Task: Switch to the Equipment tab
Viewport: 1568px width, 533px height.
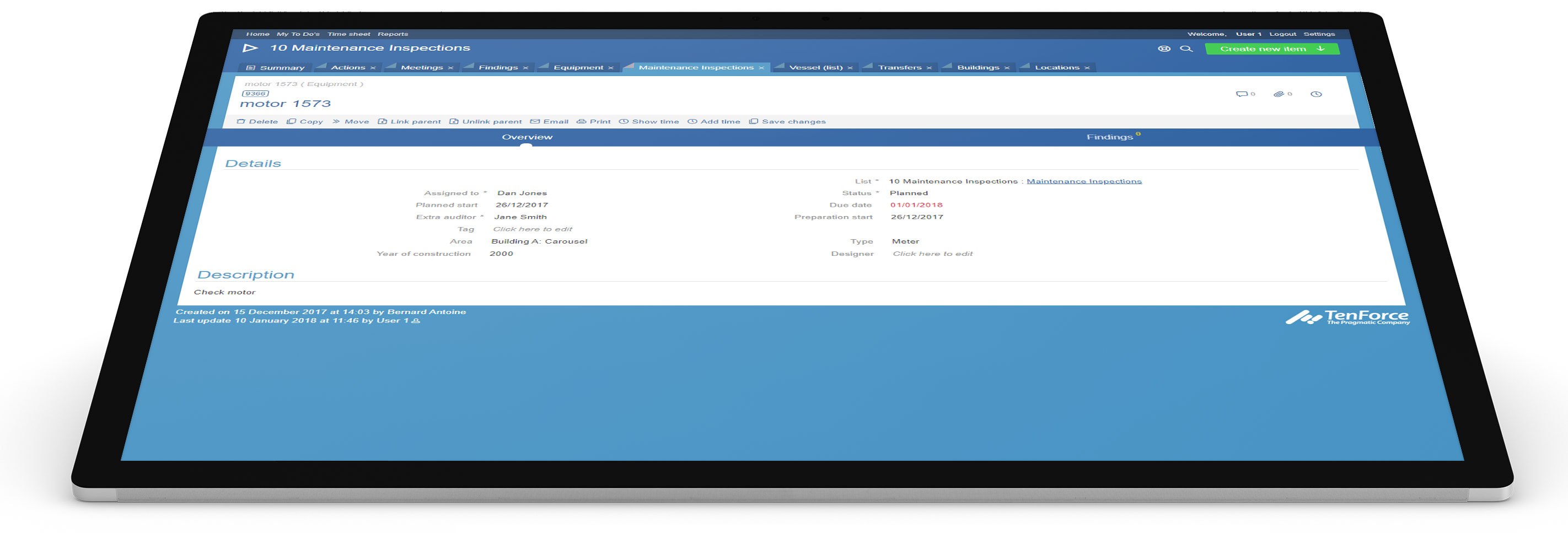Action: tap(578, 68)
